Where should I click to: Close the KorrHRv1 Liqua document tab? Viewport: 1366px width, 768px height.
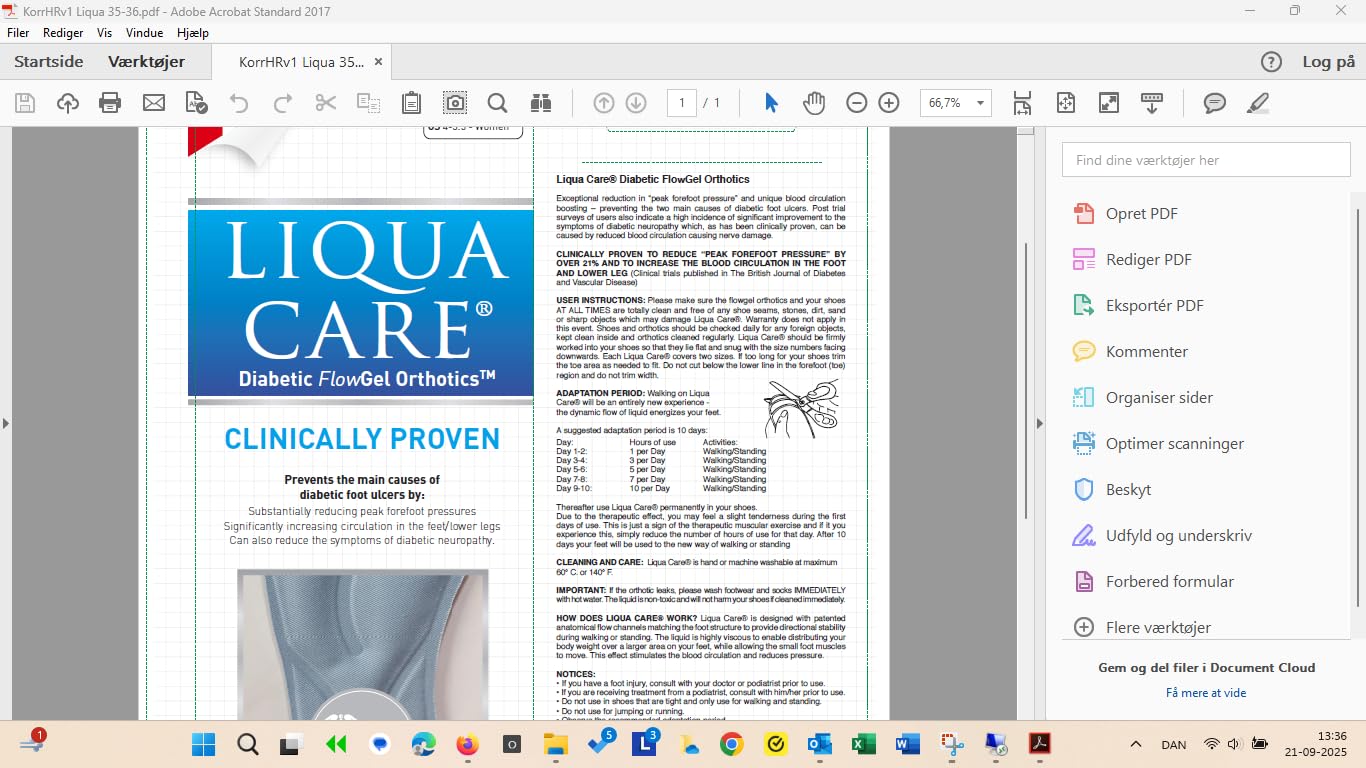pyautogui.click(x=378, y=62)
